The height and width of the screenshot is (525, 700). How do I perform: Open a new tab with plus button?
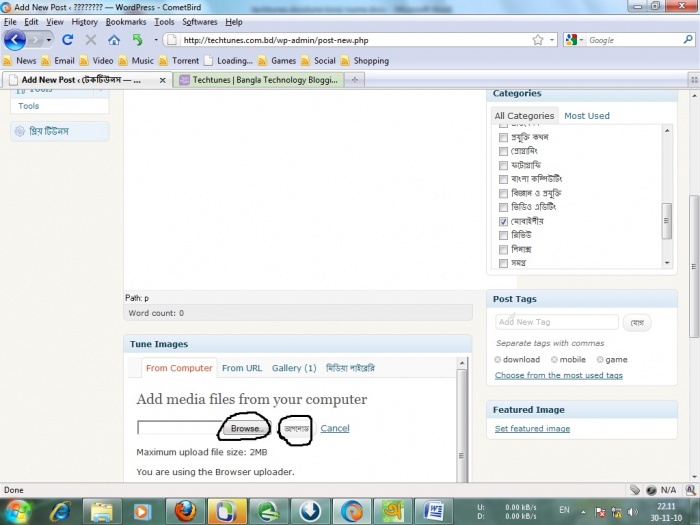(354, 80)
